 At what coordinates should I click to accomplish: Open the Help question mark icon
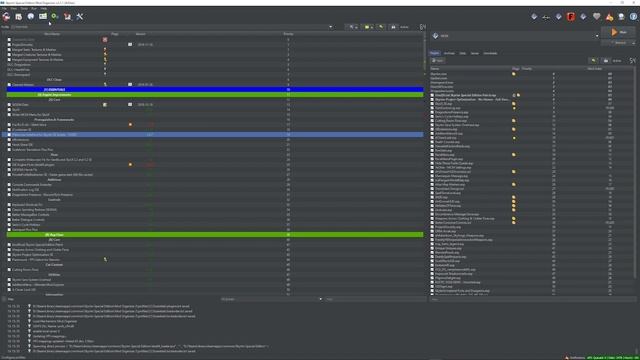[x=633, y=17]
